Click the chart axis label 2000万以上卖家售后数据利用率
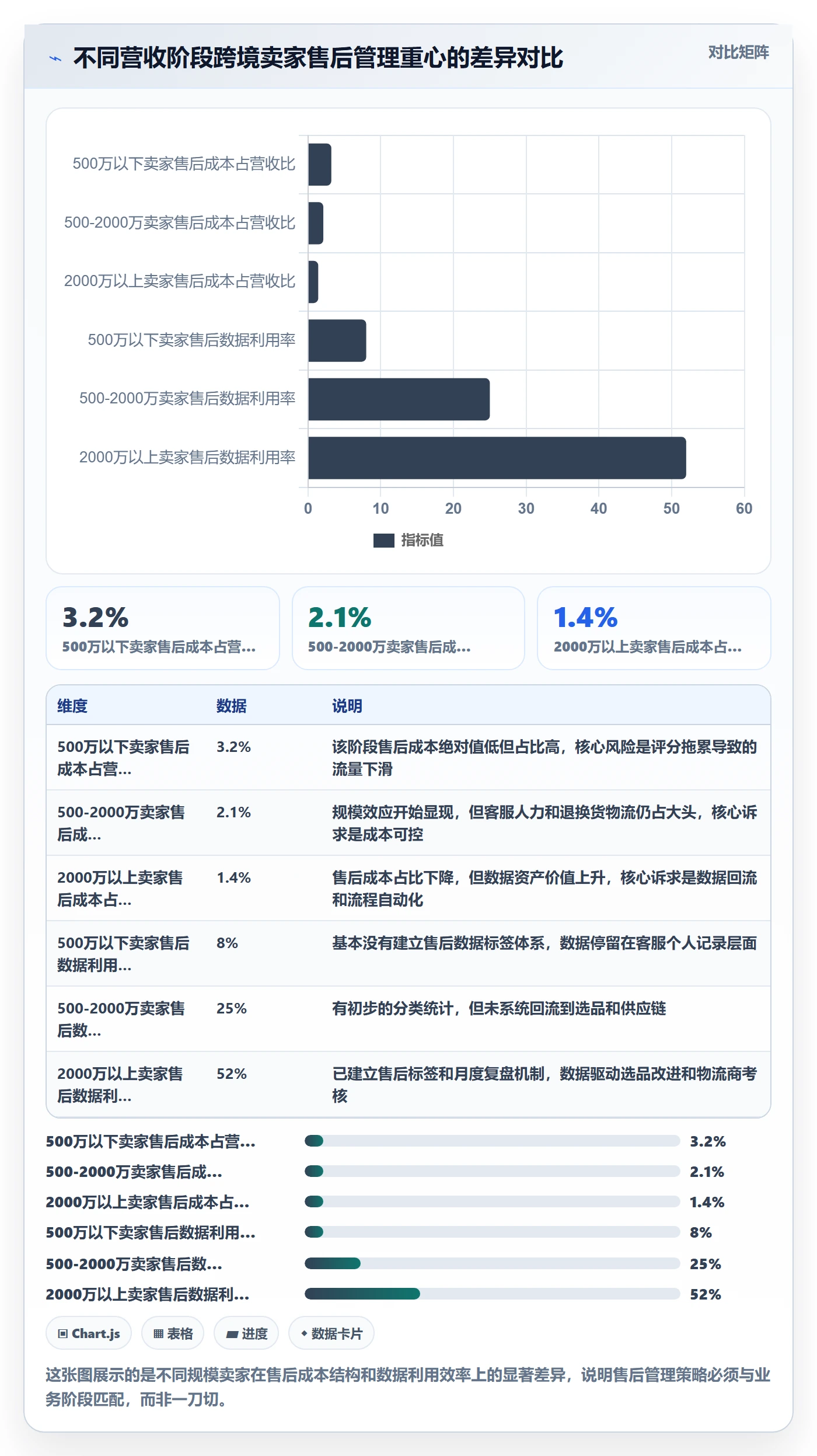817x1456 pixels. click(x=187, y=457)
